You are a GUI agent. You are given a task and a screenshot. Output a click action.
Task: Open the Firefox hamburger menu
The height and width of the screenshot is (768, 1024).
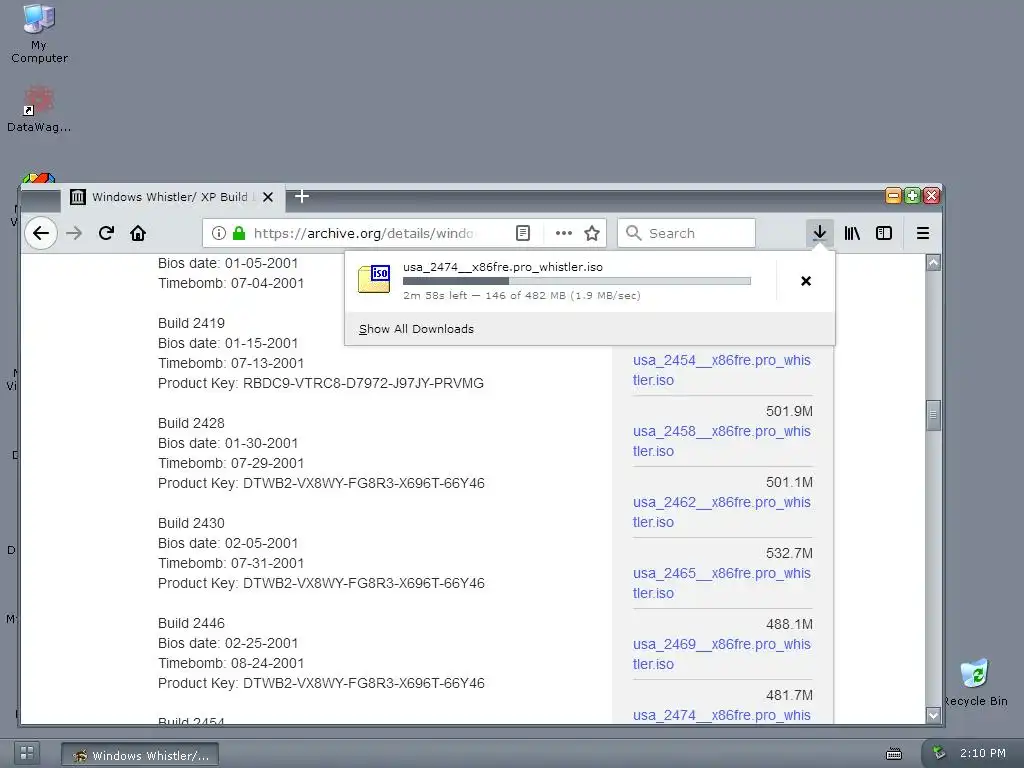(923, 233)
